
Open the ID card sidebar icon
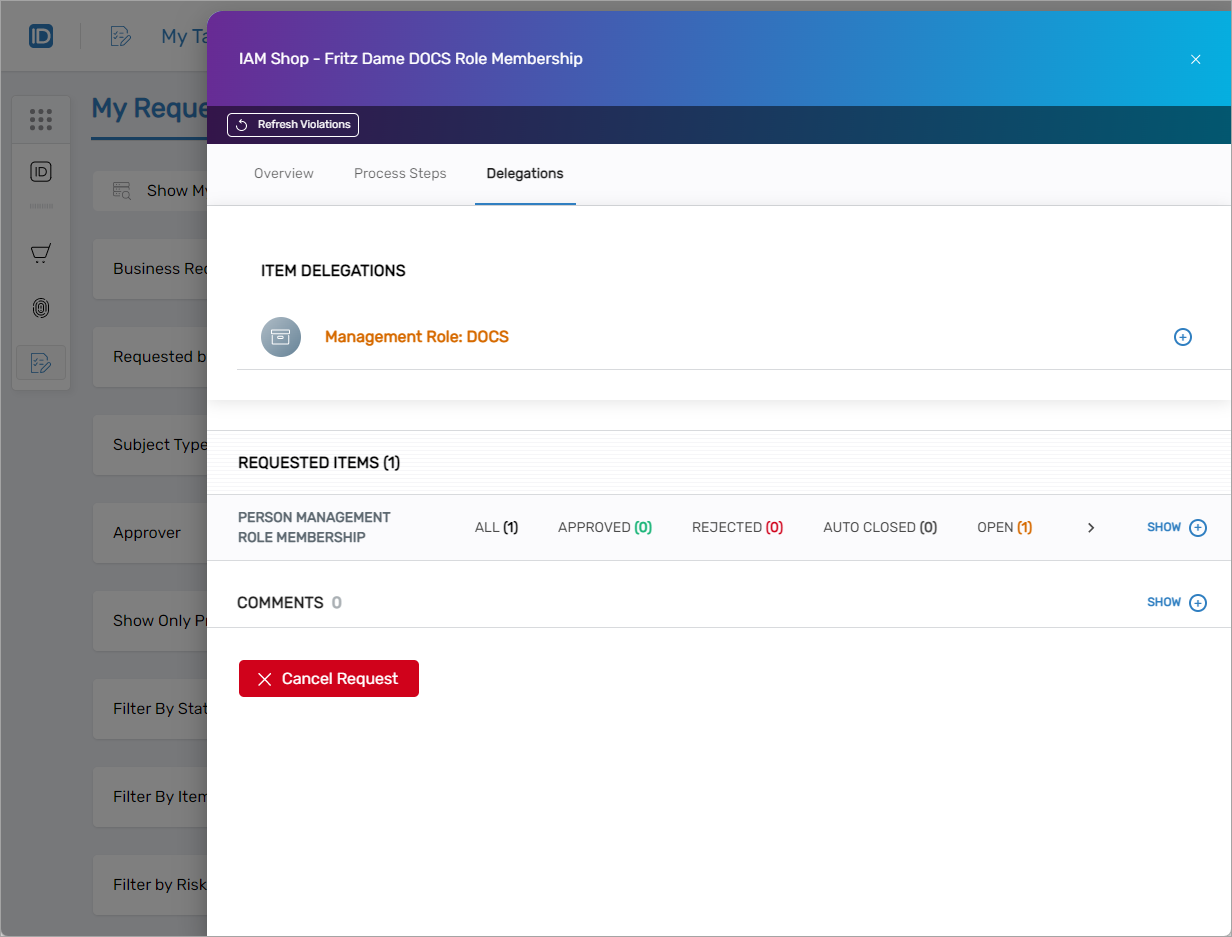click(x=41, y=172)
